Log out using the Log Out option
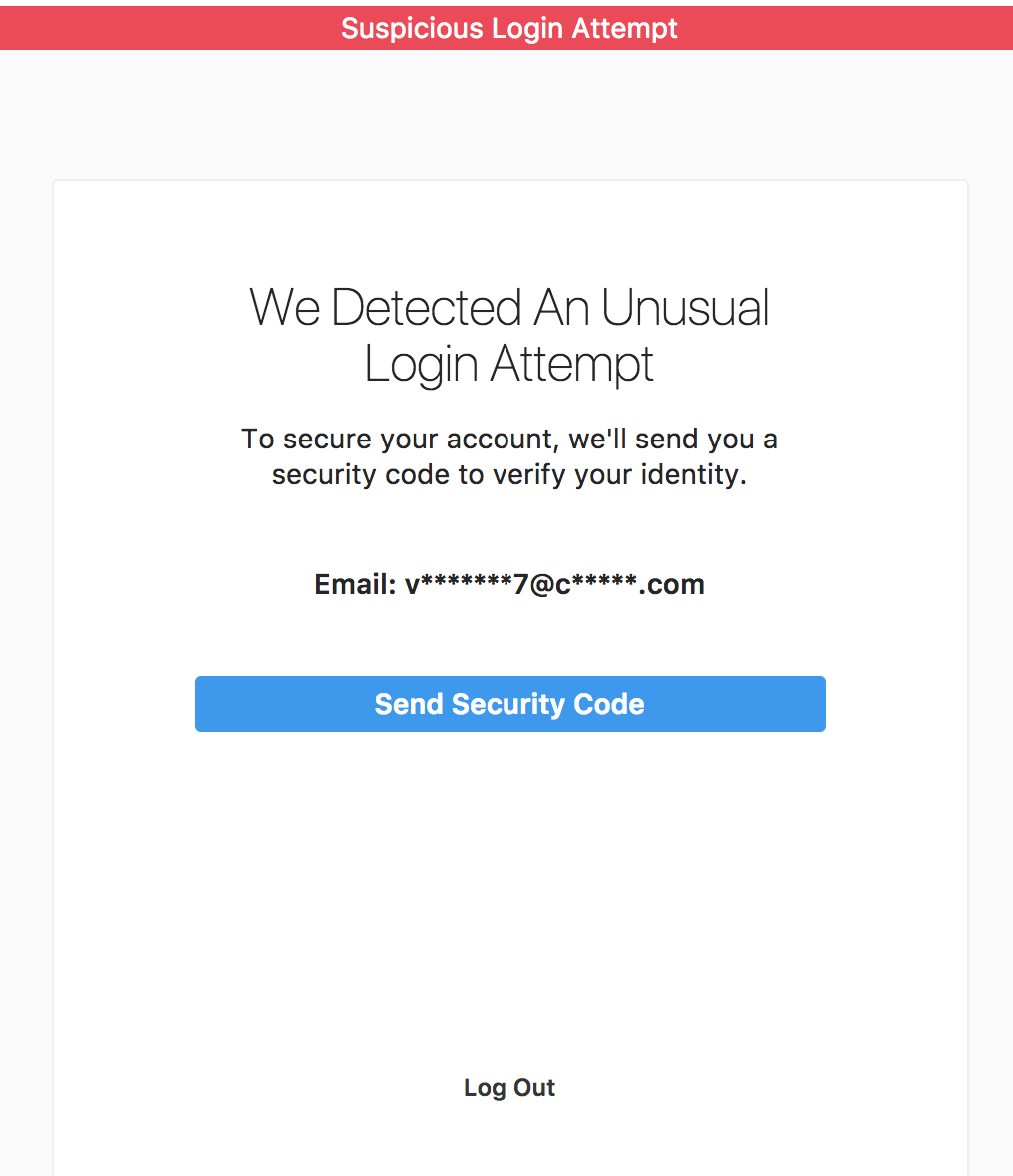The width and height of the screenshot is (1013, 1176). click(x=509, y=1087)
